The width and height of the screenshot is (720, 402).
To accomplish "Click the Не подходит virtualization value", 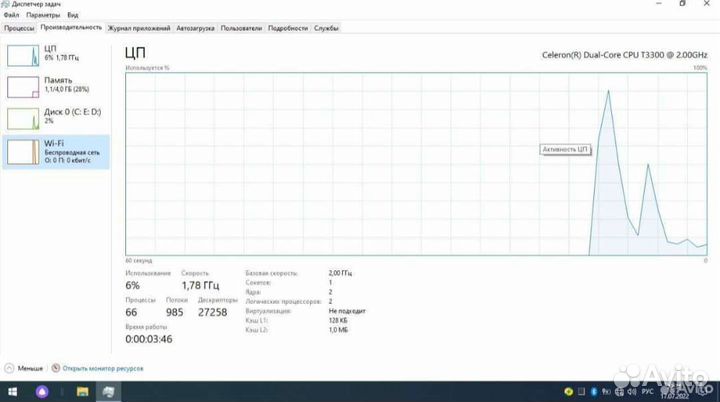I will (x=347, y=311).
